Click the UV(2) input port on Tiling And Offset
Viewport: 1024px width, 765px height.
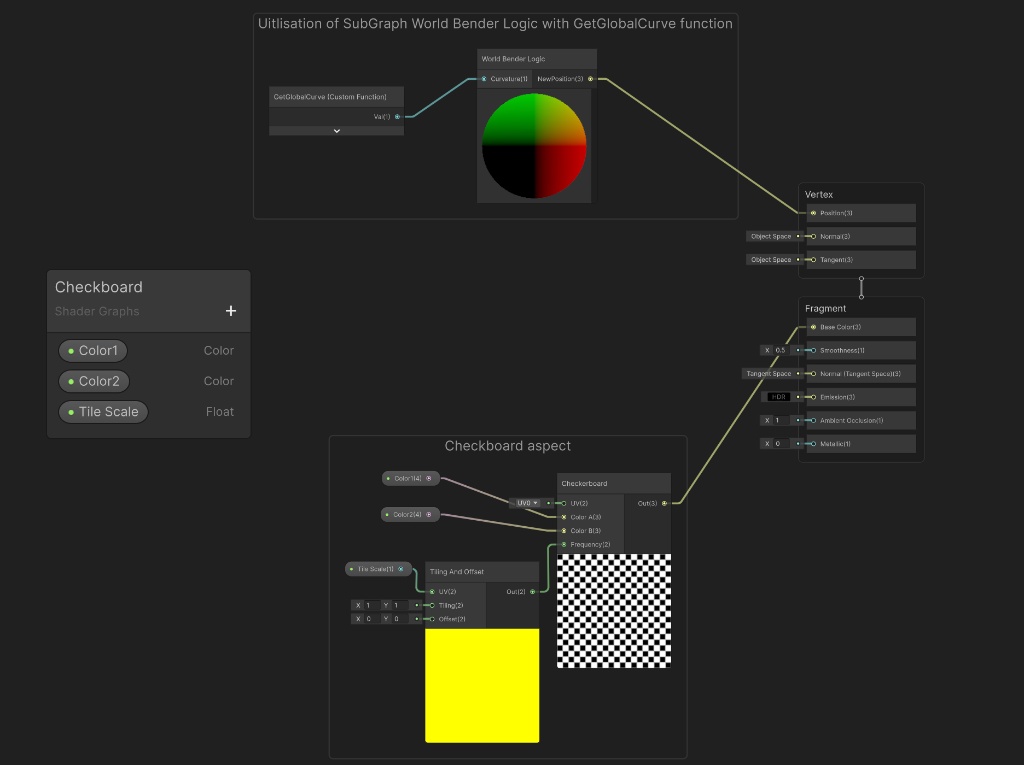click(432, 591)
